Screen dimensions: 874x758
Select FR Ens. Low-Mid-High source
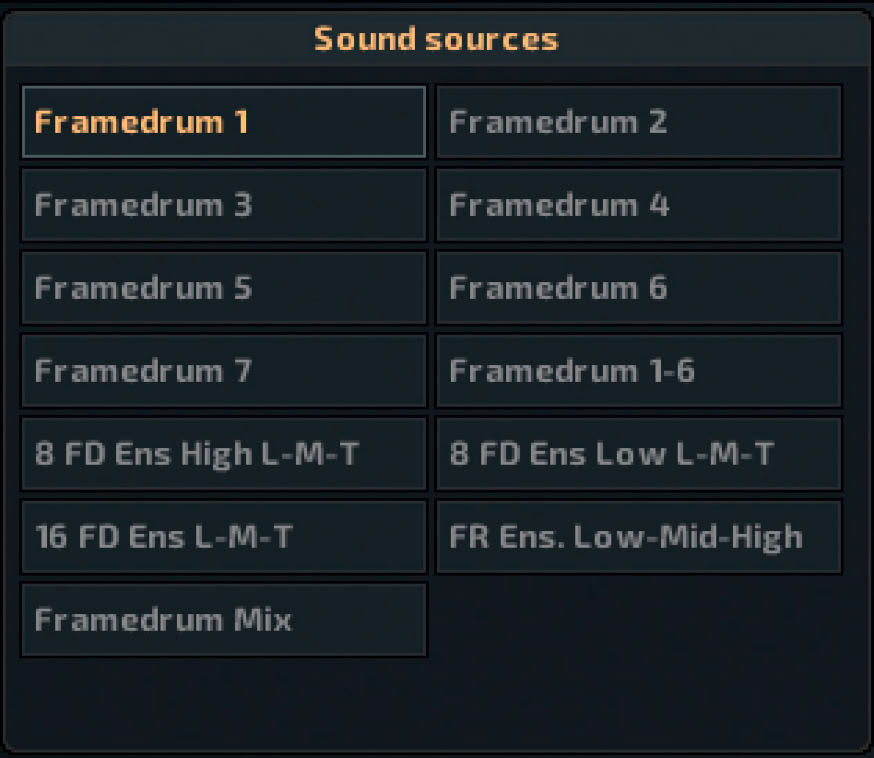[638, 537]
